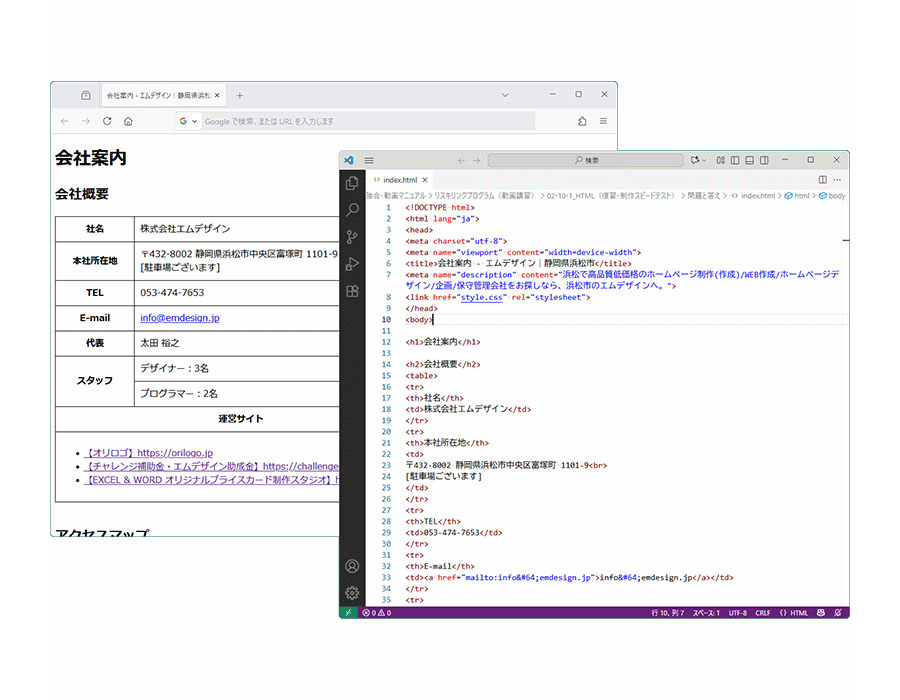Open the Run and Debug view
This screenshot has height=700, width=900.
pos(352,264)
